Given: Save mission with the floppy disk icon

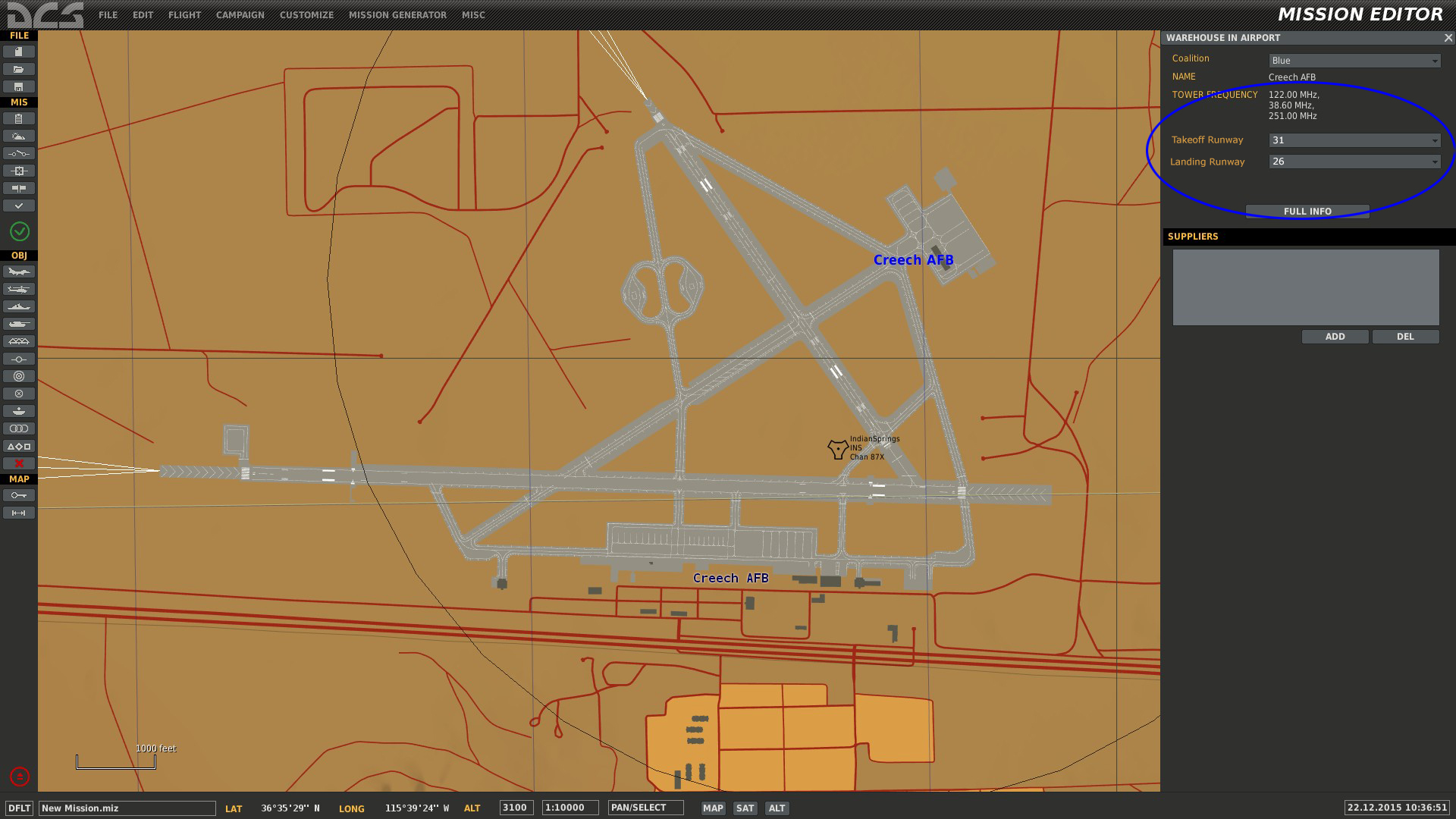Looking at the screenshot, I should point(19,86).
